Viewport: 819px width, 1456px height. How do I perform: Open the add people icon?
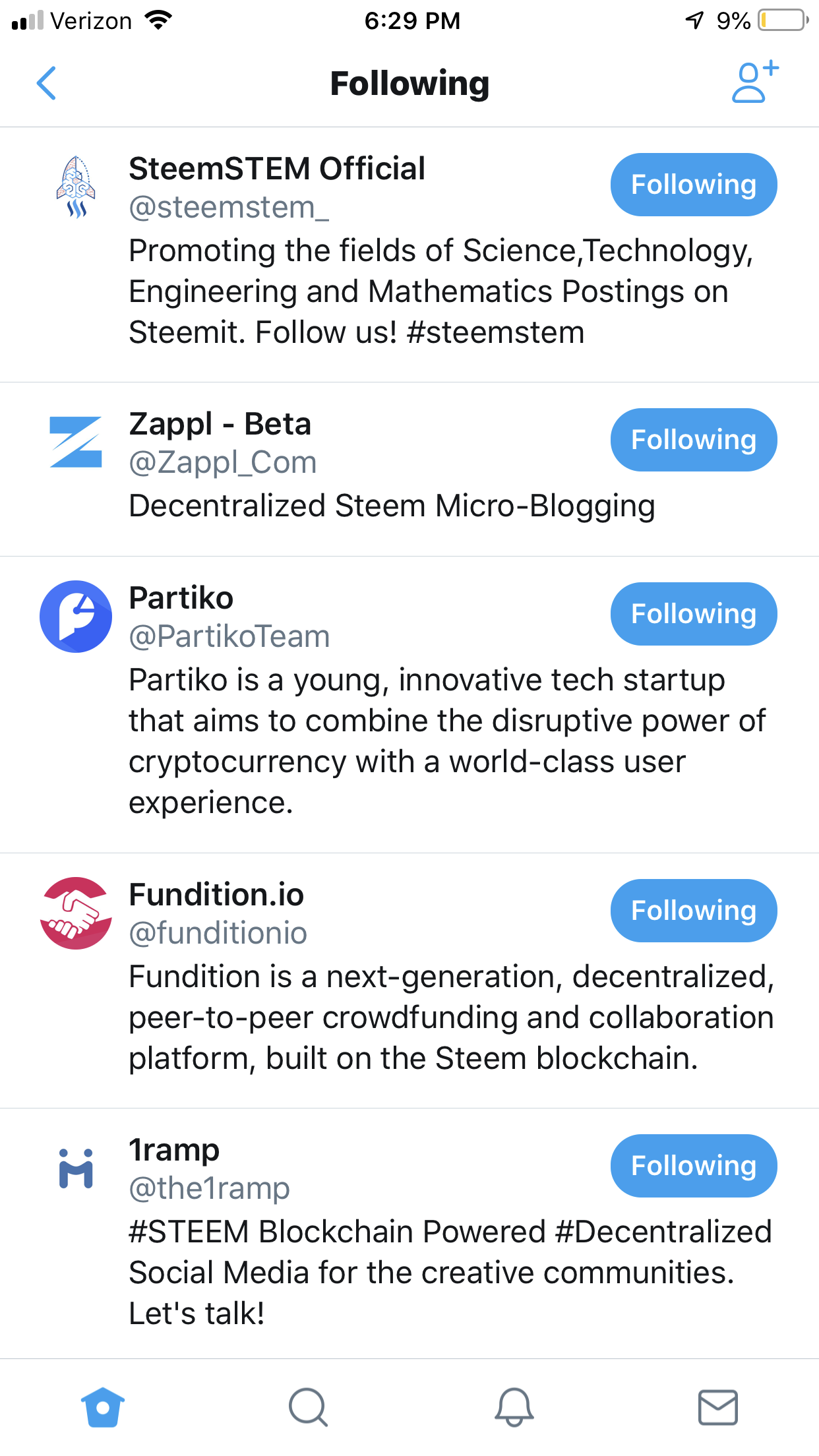[x=754, y=82]
